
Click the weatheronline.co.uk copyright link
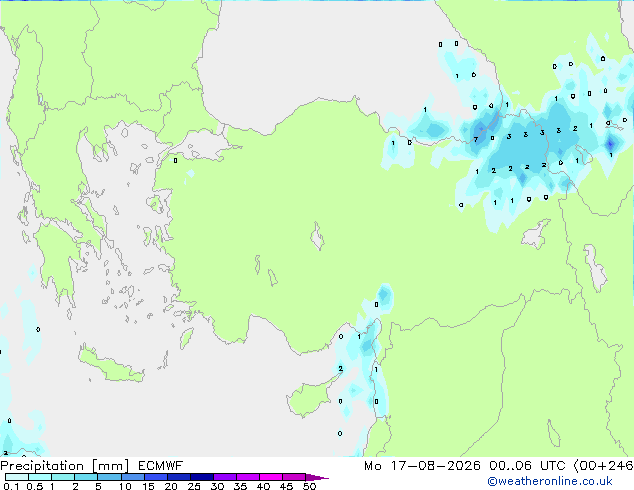549,481
